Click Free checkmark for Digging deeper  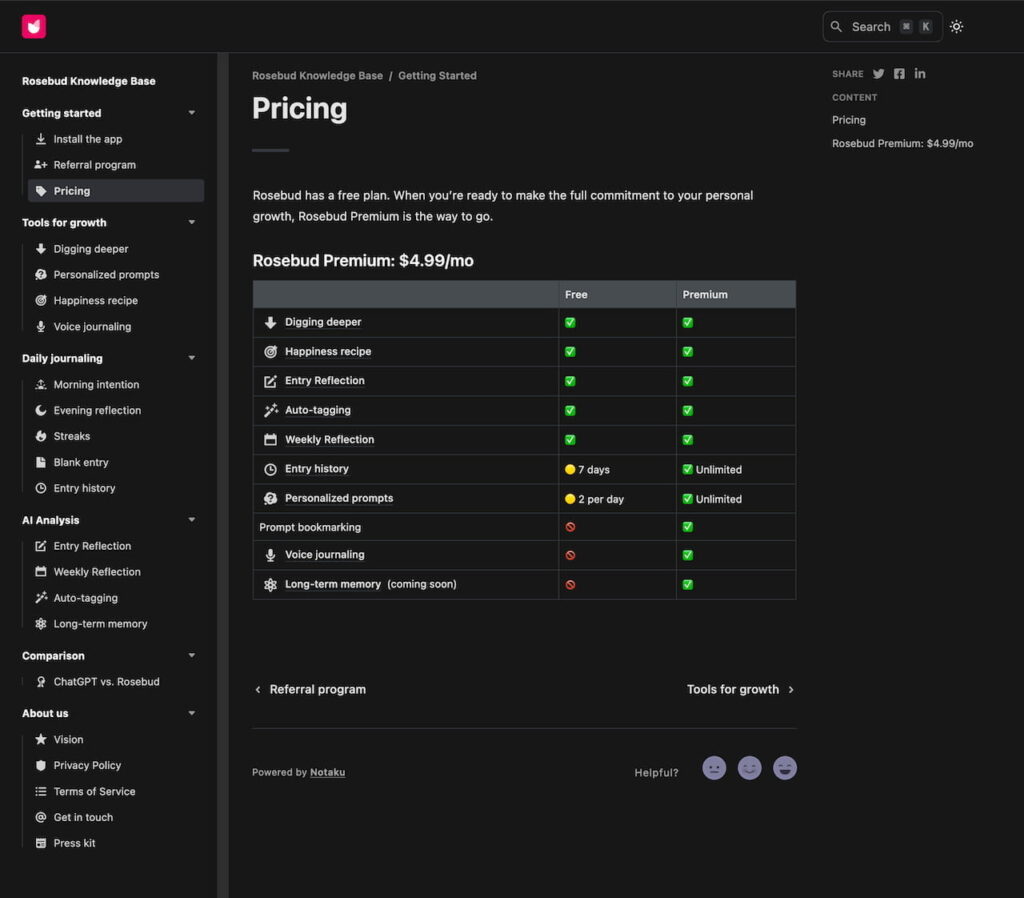(x=570, y=323)
